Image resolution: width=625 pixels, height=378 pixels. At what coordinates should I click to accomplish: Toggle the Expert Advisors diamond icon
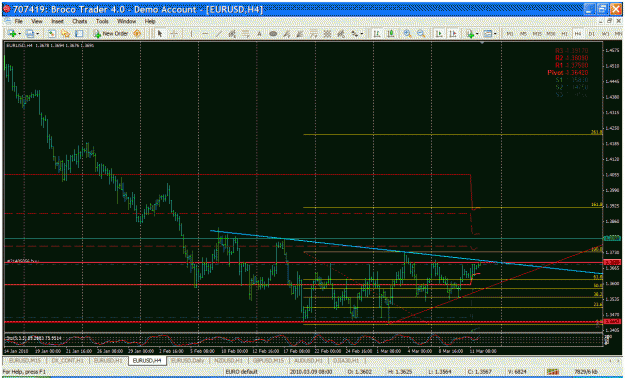click(137, 34)
